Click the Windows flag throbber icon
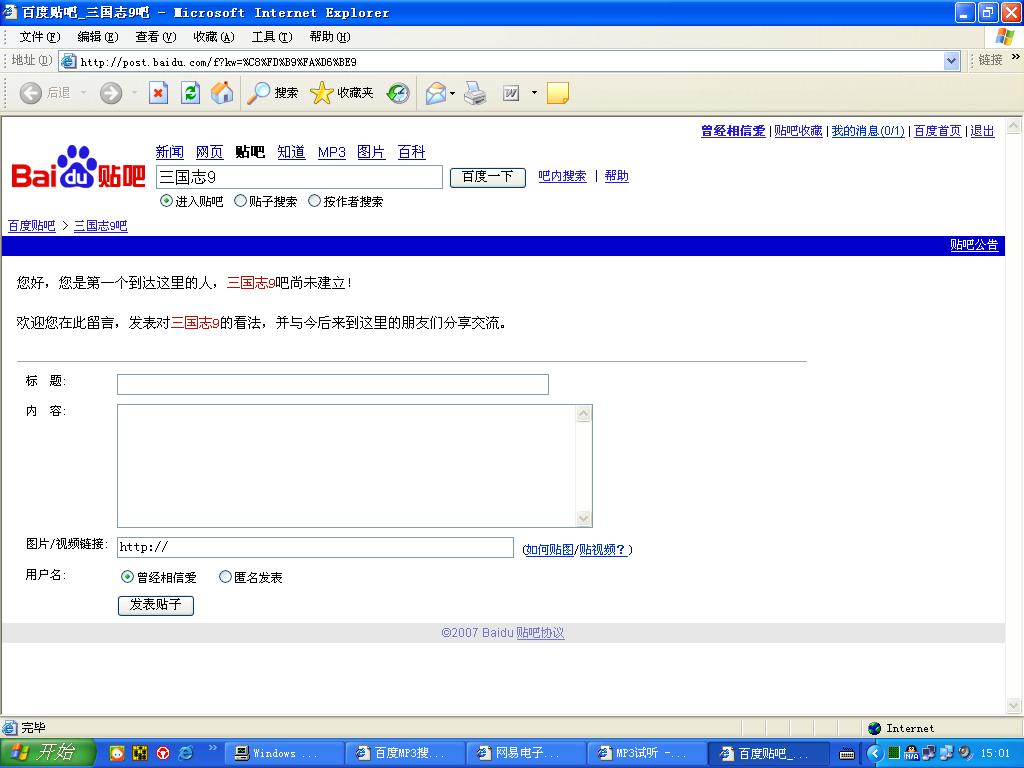This screenshot has height=768, width=1024. pos(1004,37)
